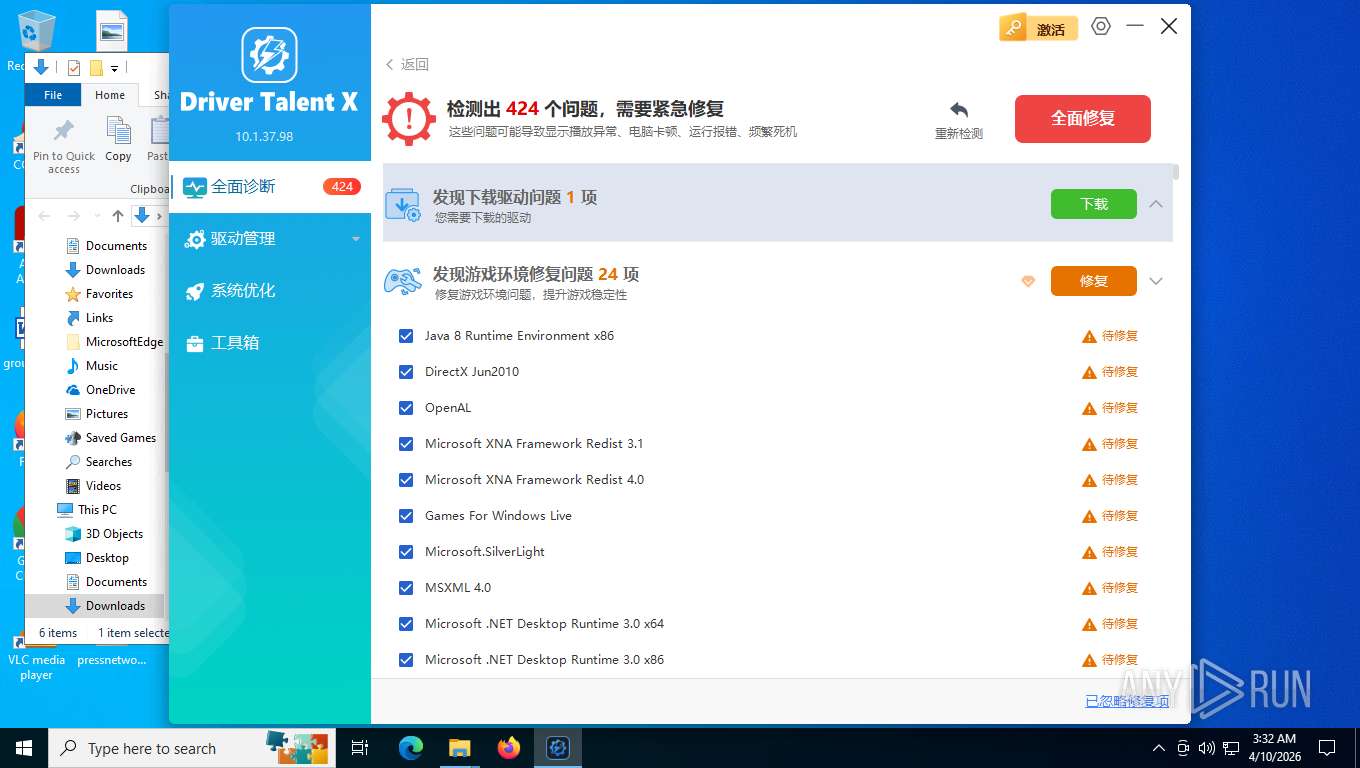This screenshot has height=768, width=1360.
Task: Uncheck the OpenAL checkbox
Action: tap(406, 408)
